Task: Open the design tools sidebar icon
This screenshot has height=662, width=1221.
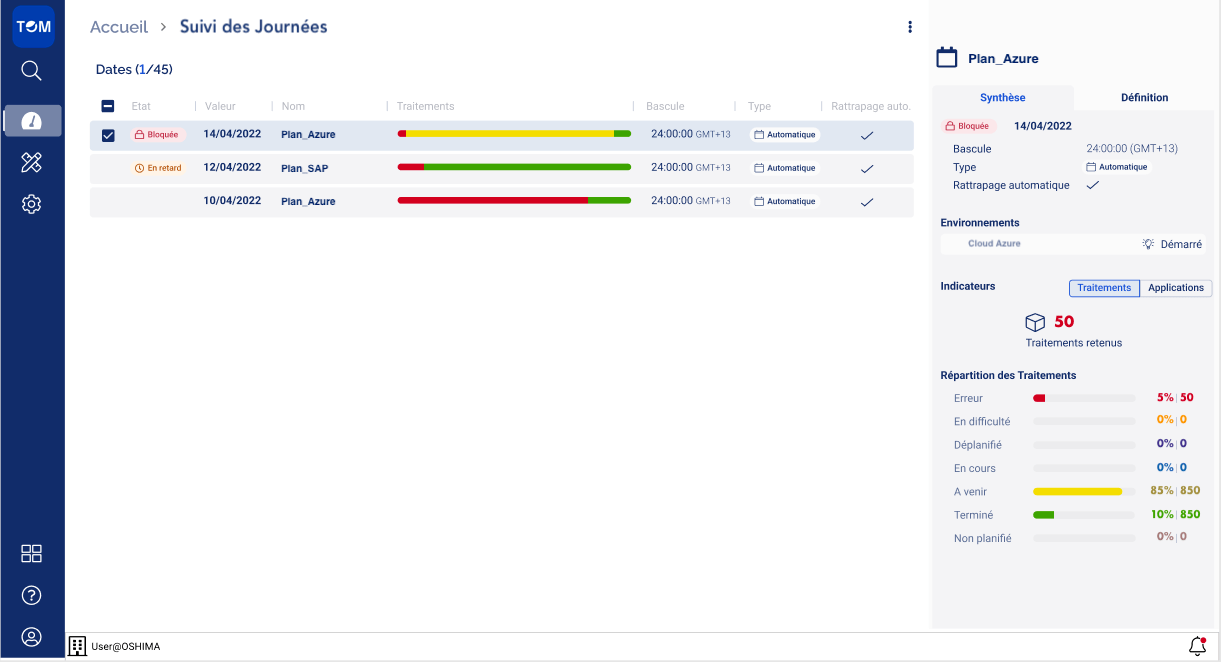Action: (x=32, y=163)
